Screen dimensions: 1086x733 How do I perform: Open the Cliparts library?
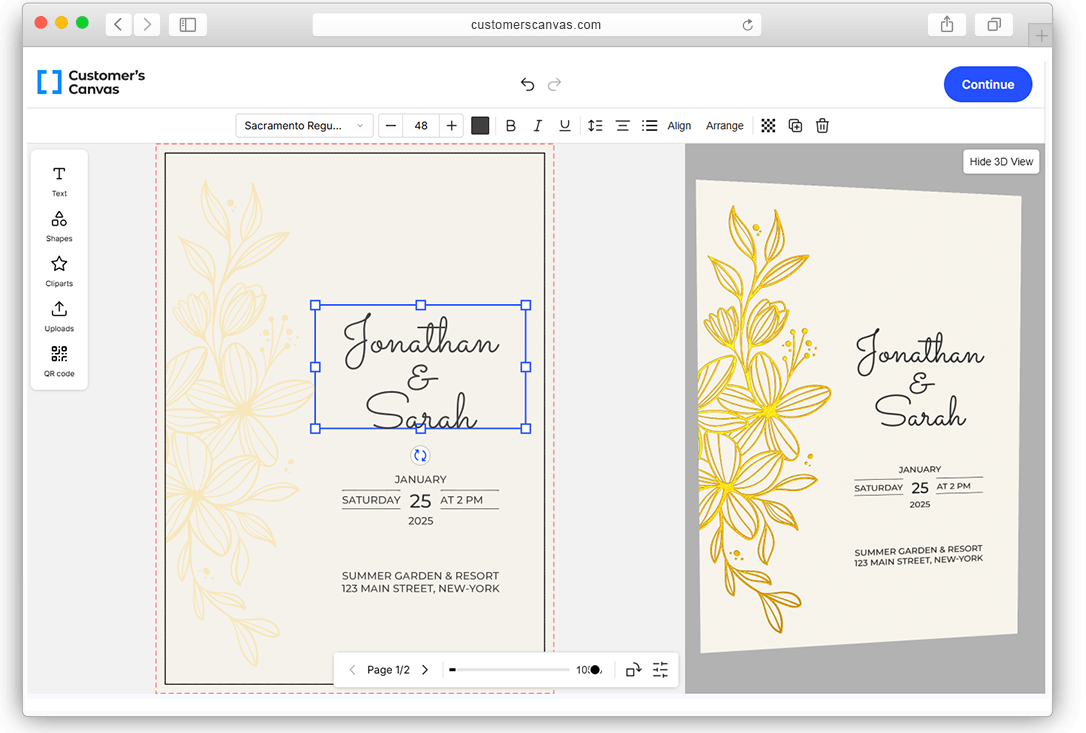pyautogui.click(x=59, y=270)
